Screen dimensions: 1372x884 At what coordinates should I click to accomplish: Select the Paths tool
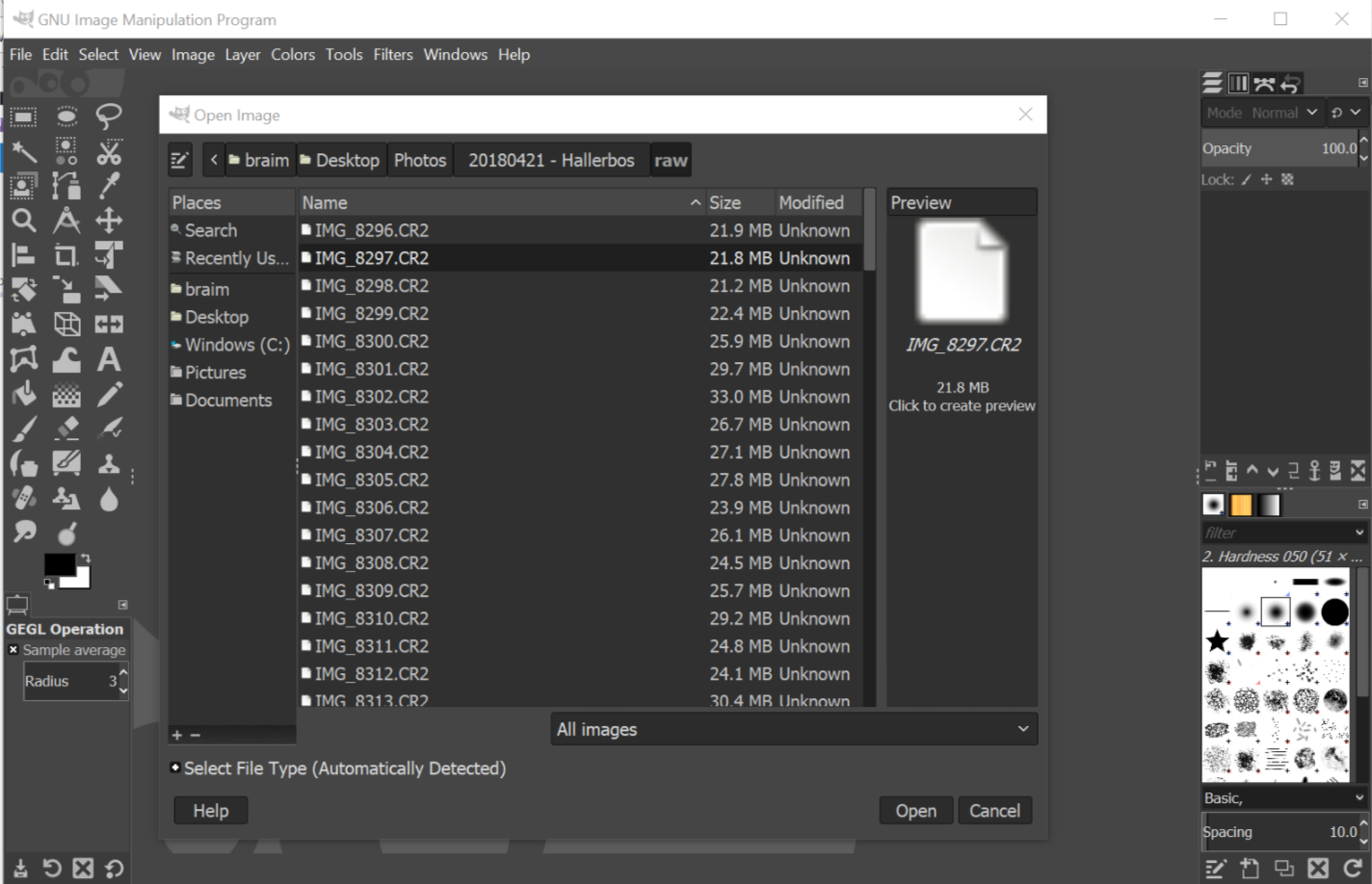66,186
